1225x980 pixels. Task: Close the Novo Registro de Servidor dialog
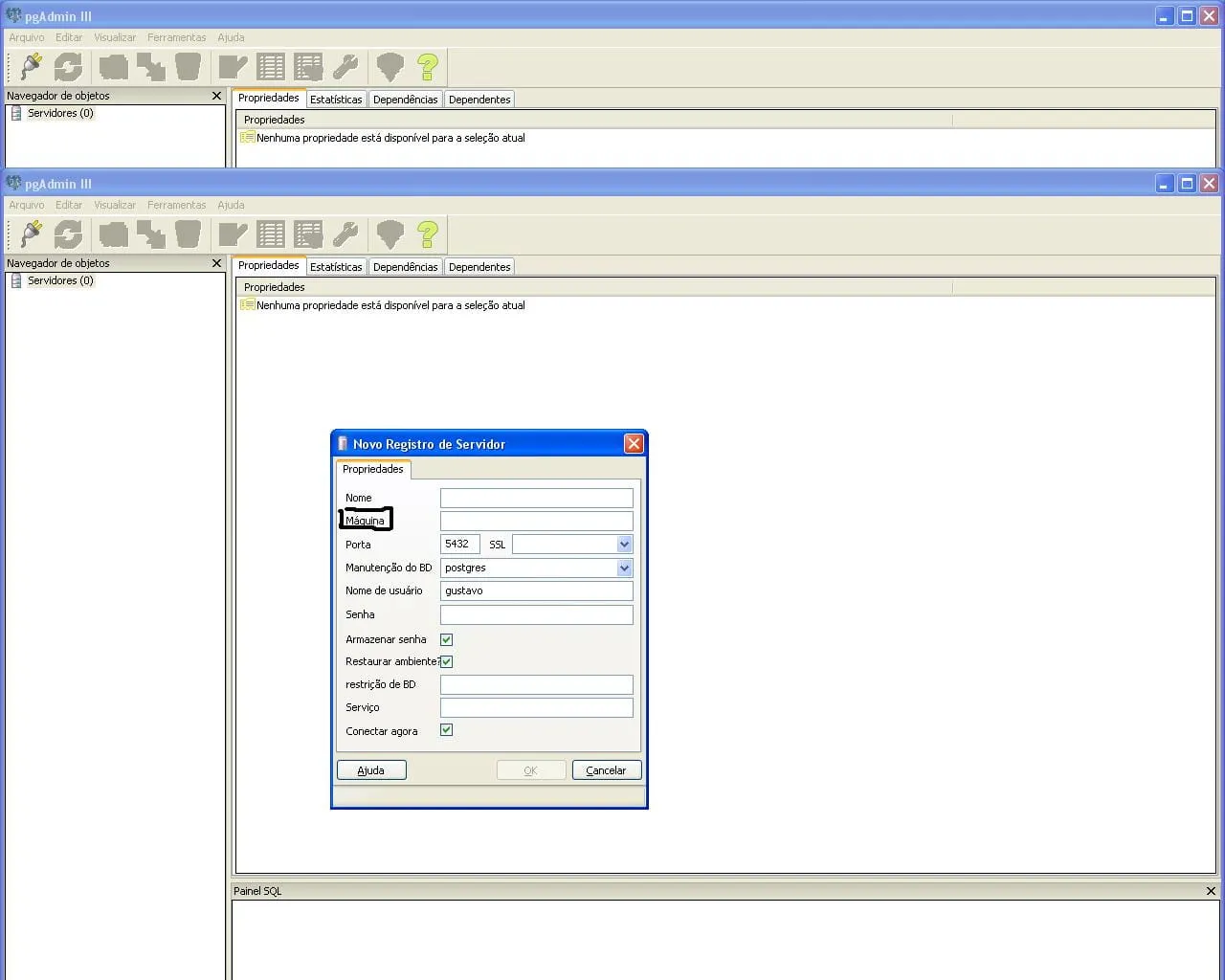click(x=634, y=443)
